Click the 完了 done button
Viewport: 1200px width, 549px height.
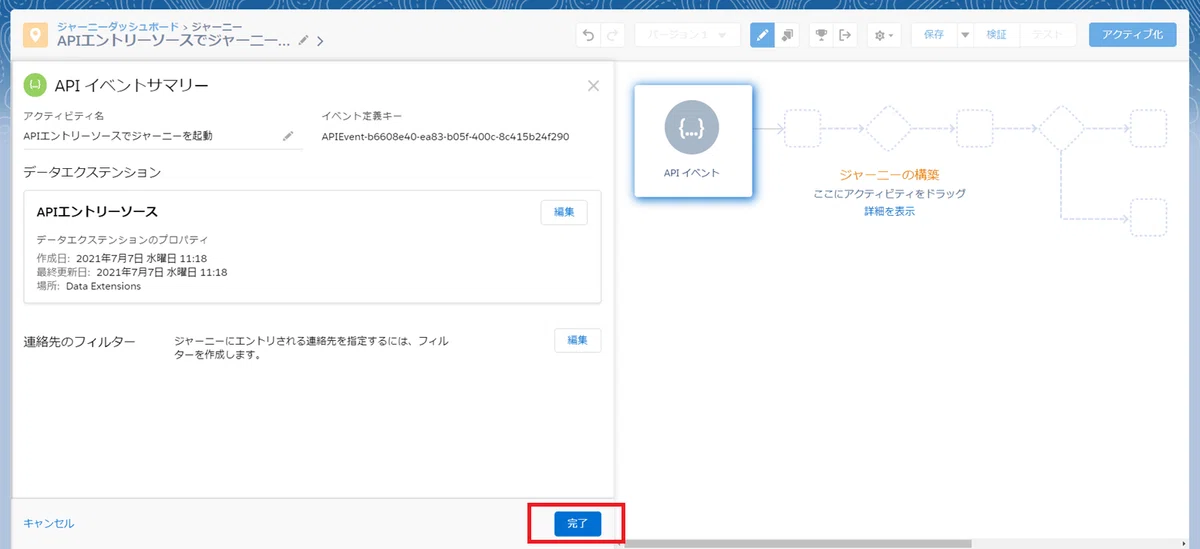coord(578,523)
